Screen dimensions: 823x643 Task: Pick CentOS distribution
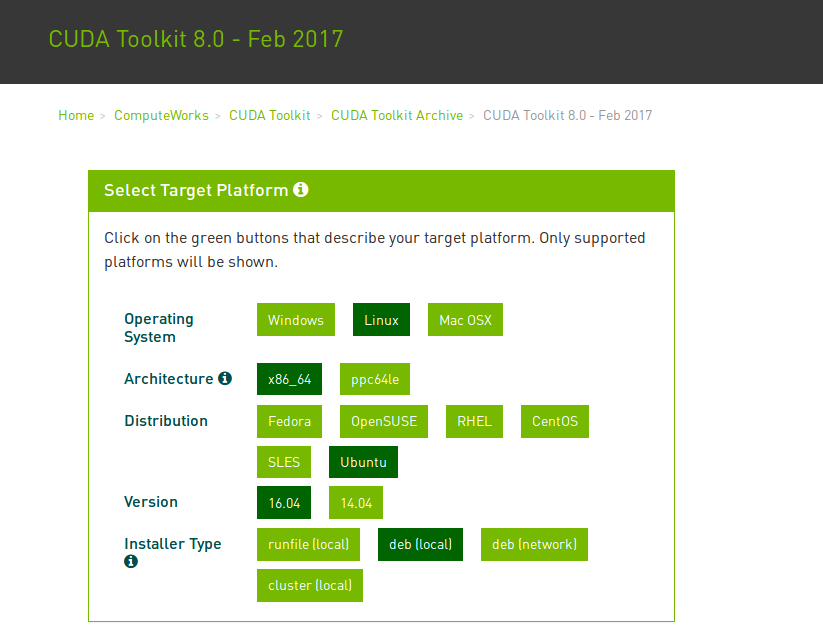[555, 421]
